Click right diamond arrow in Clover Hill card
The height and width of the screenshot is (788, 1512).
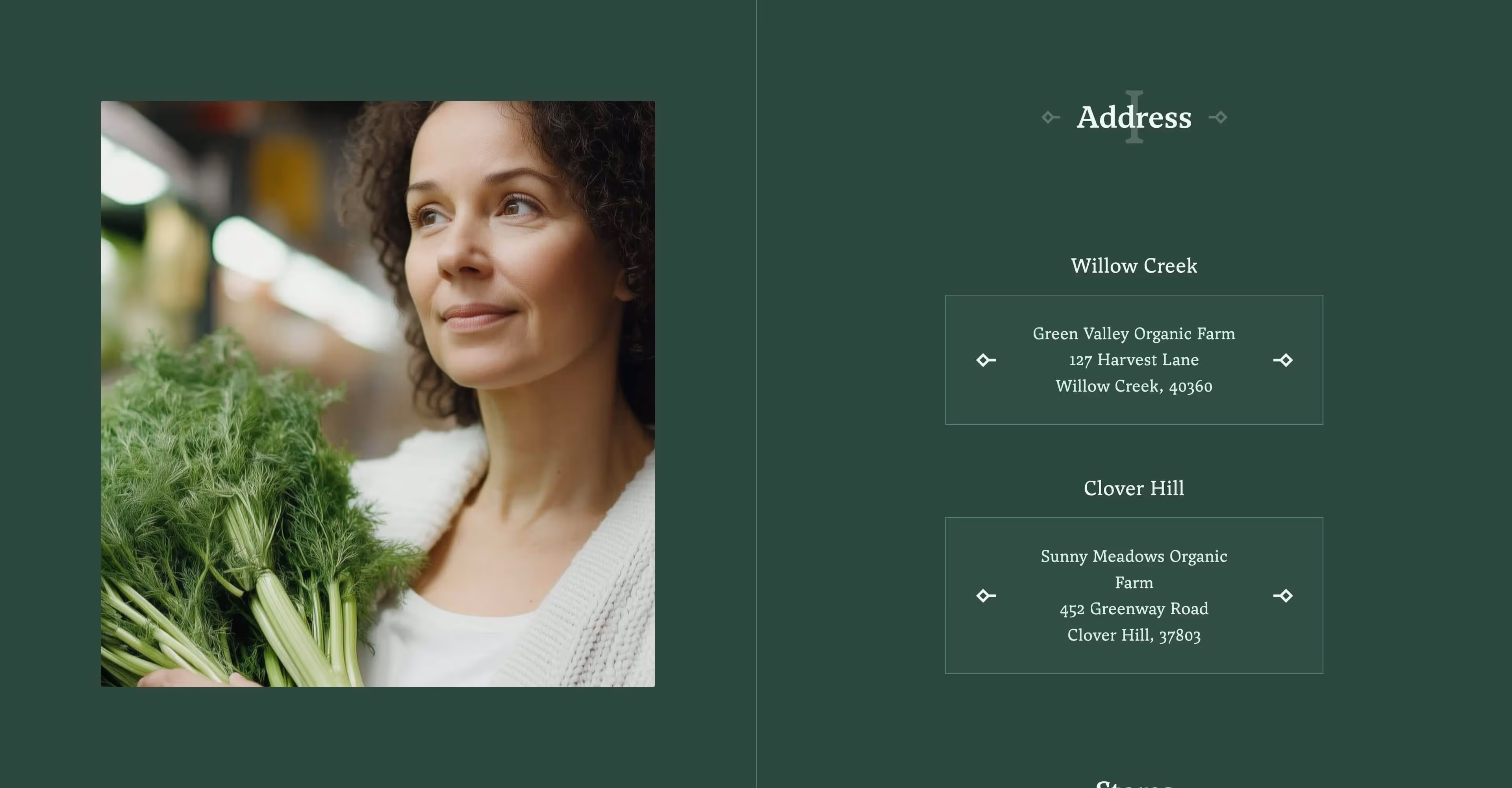click(x=1283, y=596)
